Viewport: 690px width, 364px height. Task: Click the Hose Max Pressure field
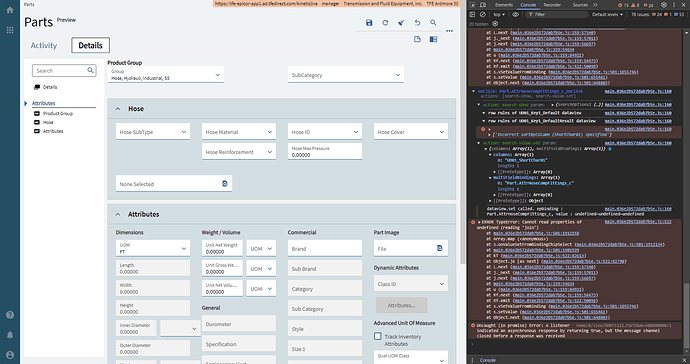tap(325, 152)
